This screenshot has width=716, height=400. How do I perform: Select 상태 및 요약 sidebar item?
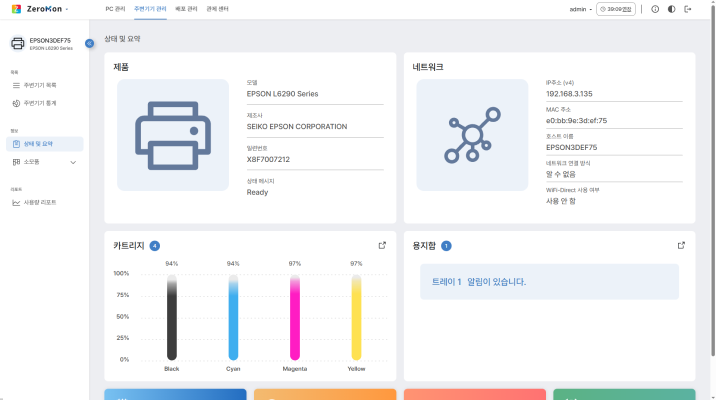click(45, 144)
